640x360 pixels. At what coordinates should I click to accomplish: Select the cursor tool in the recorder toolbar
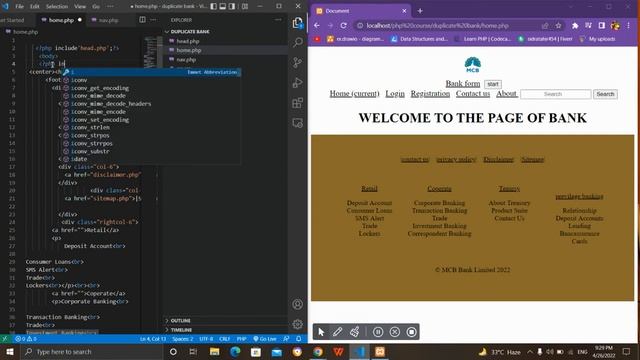click(x=321, y=332)
